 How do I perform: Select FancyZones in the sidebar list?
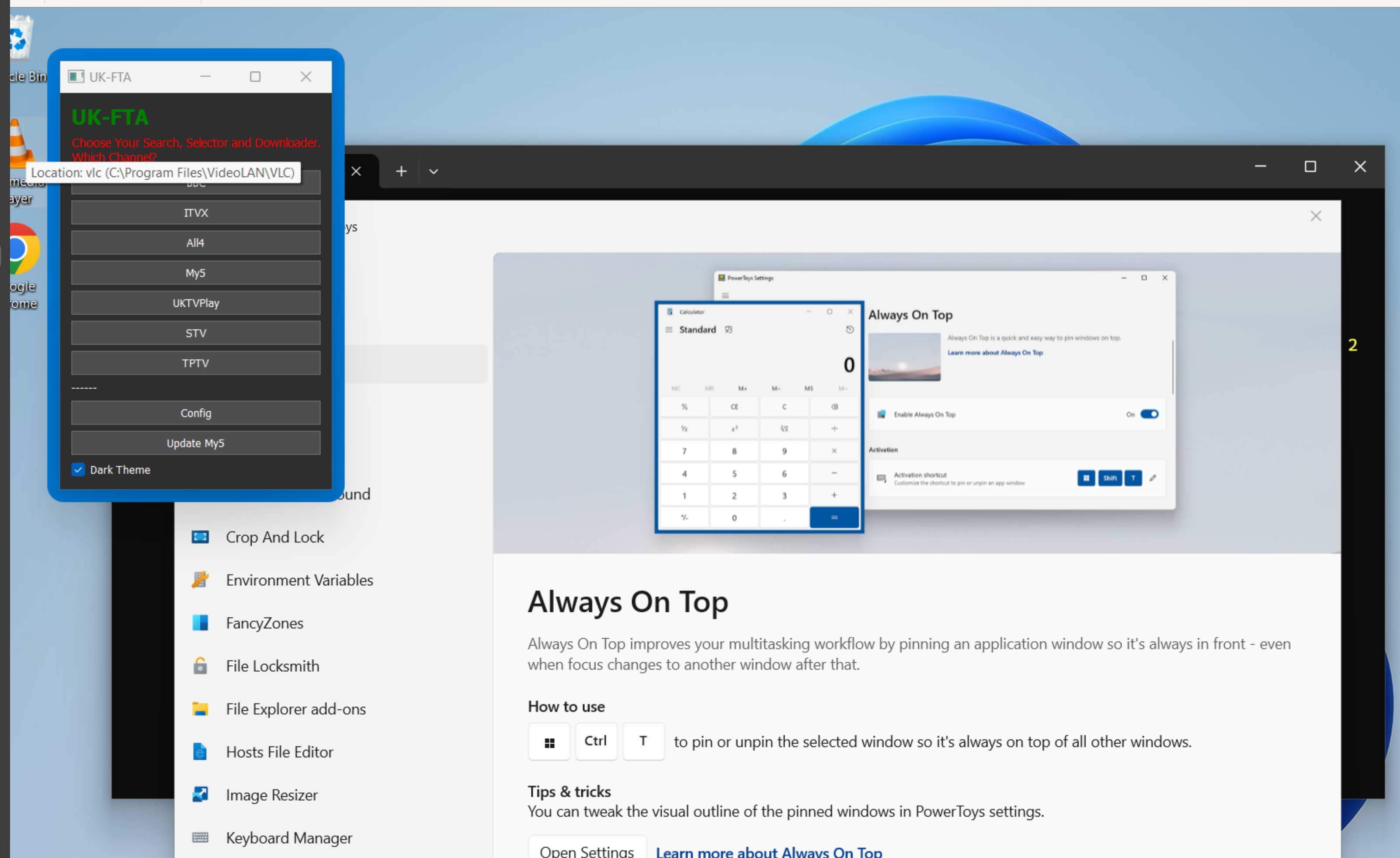[264, 623]
